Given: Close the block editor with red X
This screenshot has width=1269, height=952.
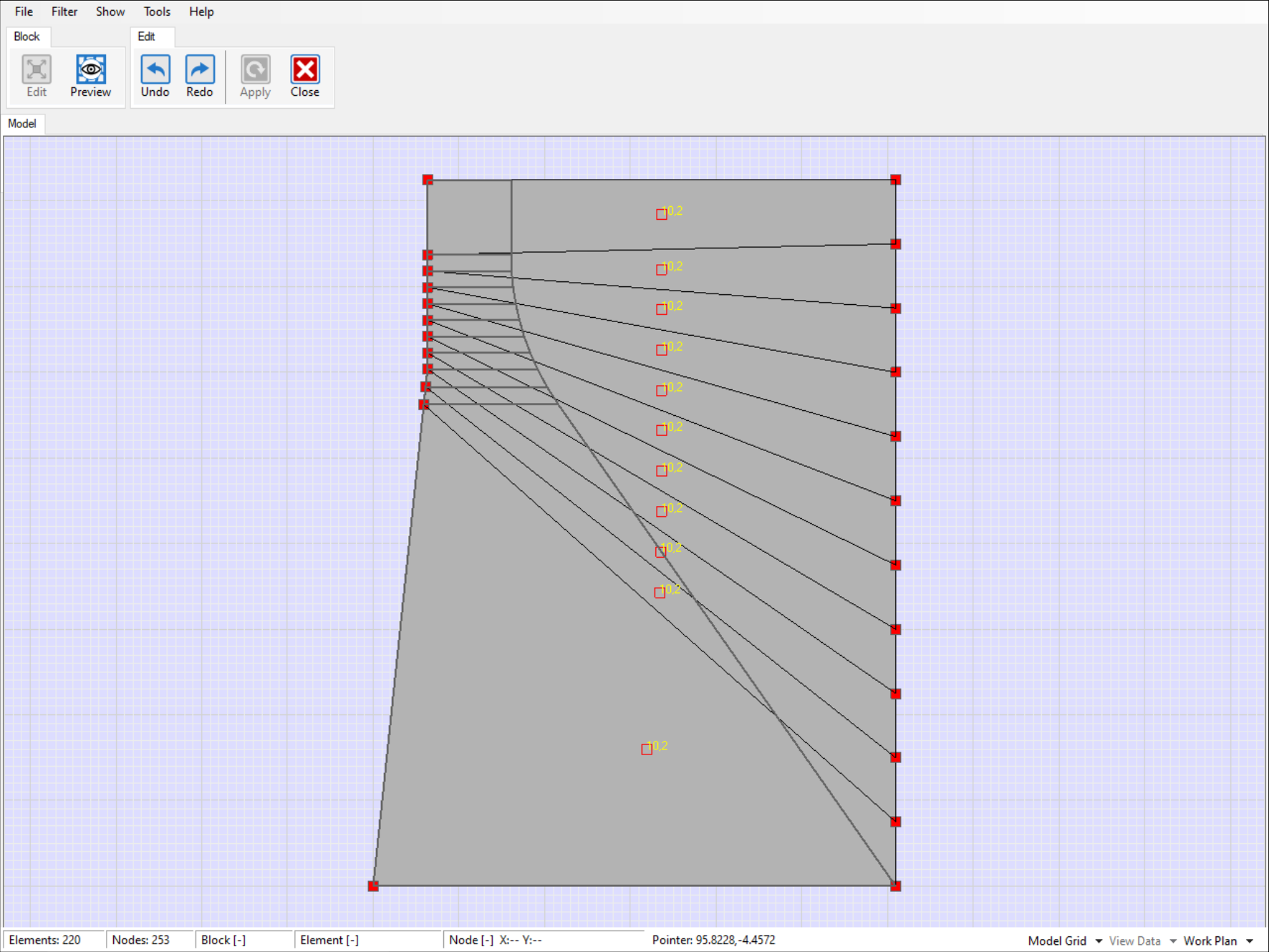Looking at the screenshot, I should [x=305, y=76].
